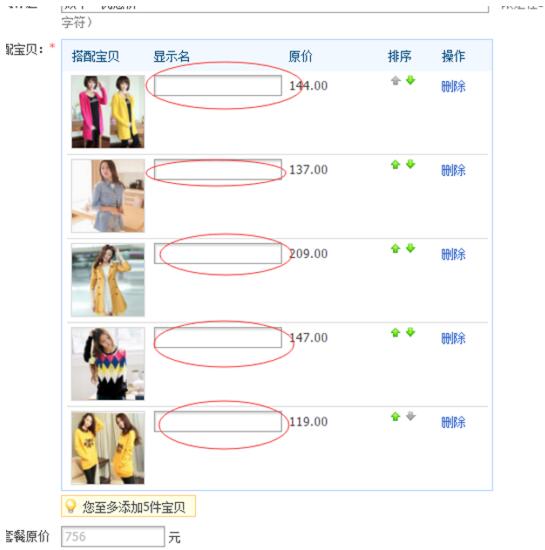Image resolution: width=545 pixels, height=550 pixels.
Task: Move the 209.00 item down
Action: click(x=411, y=248)
